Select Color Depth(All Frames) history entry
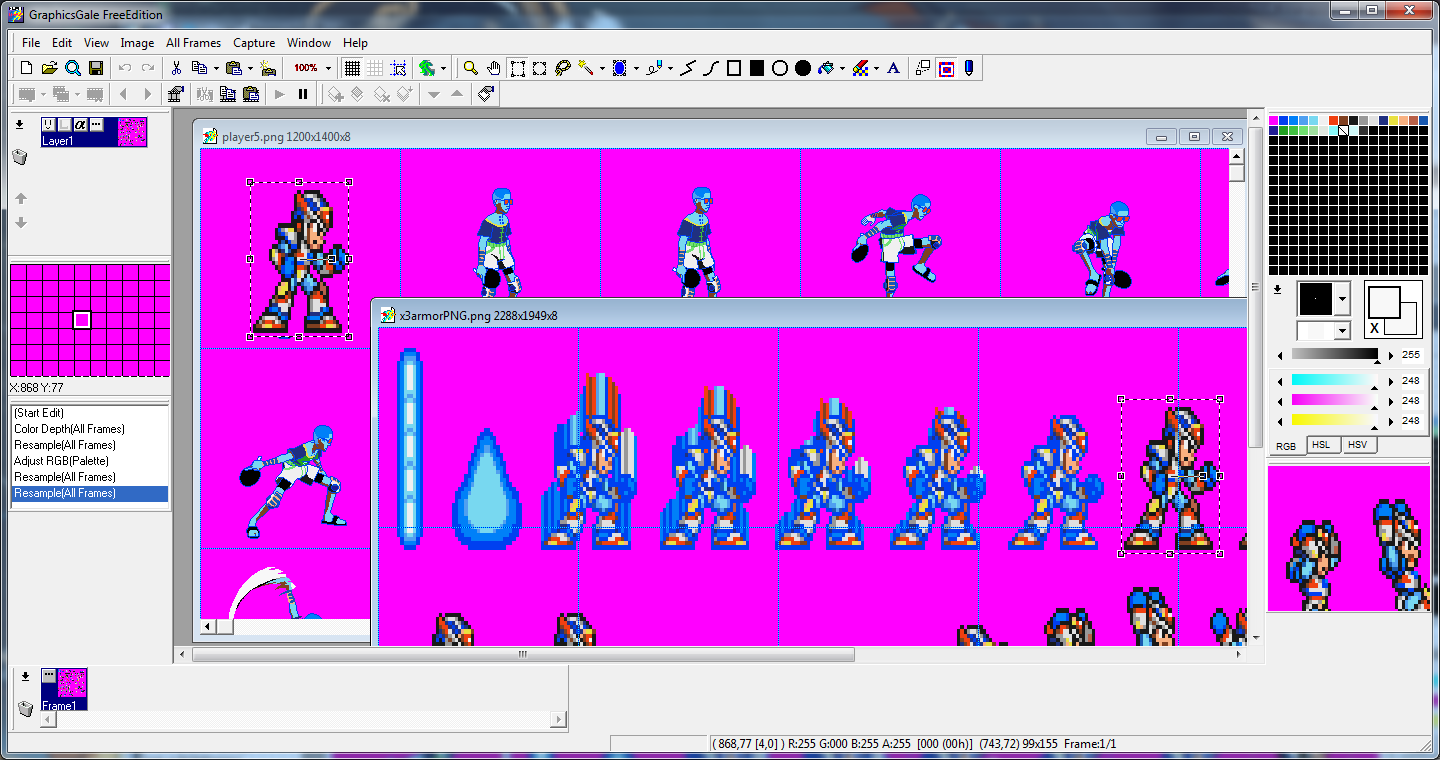This screenshot has width=1440, height=760. (90, 429)
